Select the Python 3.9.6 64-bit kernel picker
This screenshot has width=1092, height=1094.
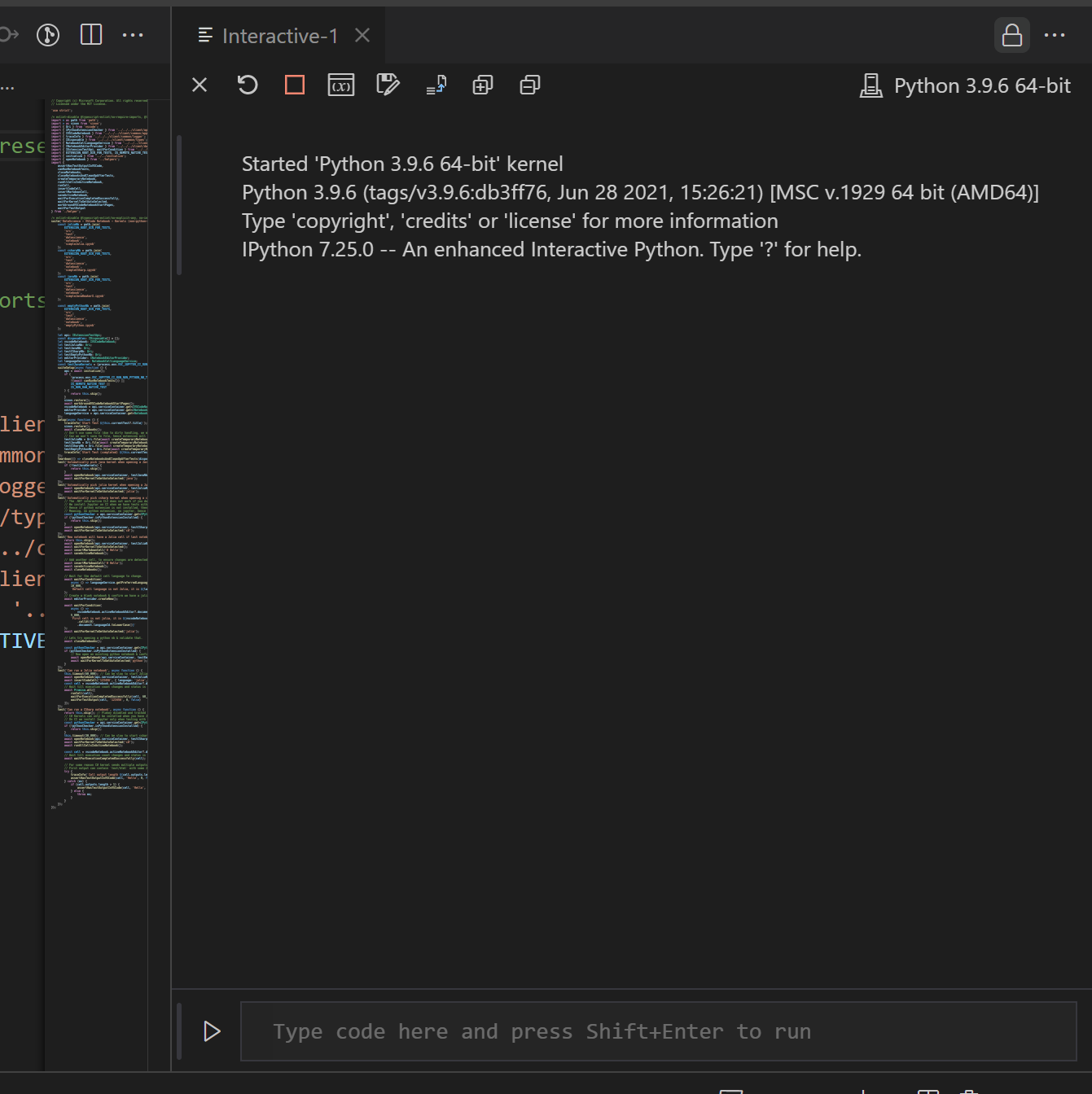(x=966, y=86)
